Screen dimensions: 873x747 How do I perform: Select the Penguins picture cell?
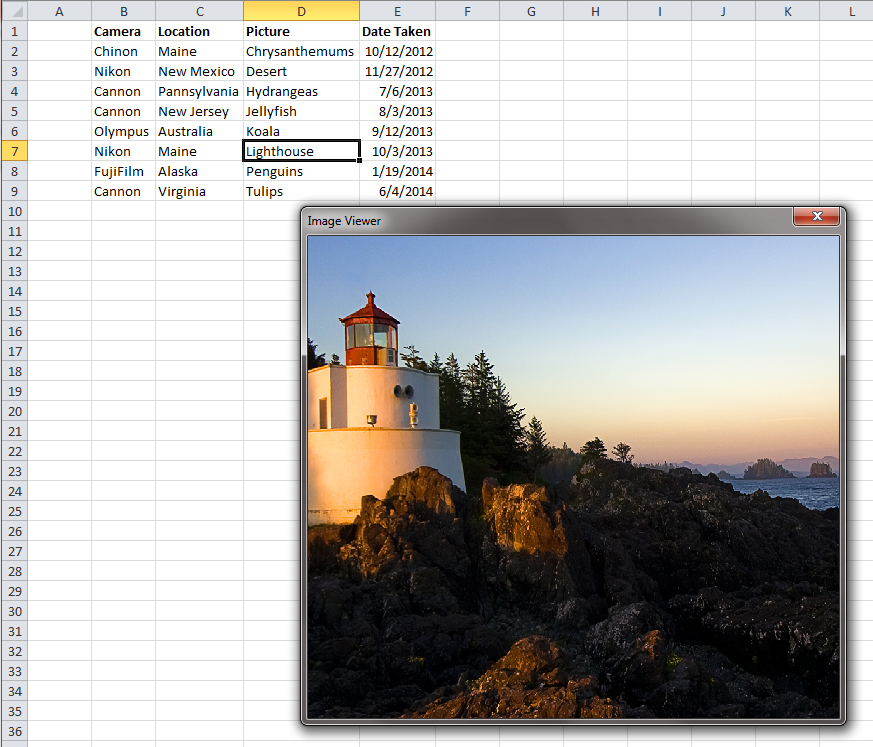click(301, 171)
